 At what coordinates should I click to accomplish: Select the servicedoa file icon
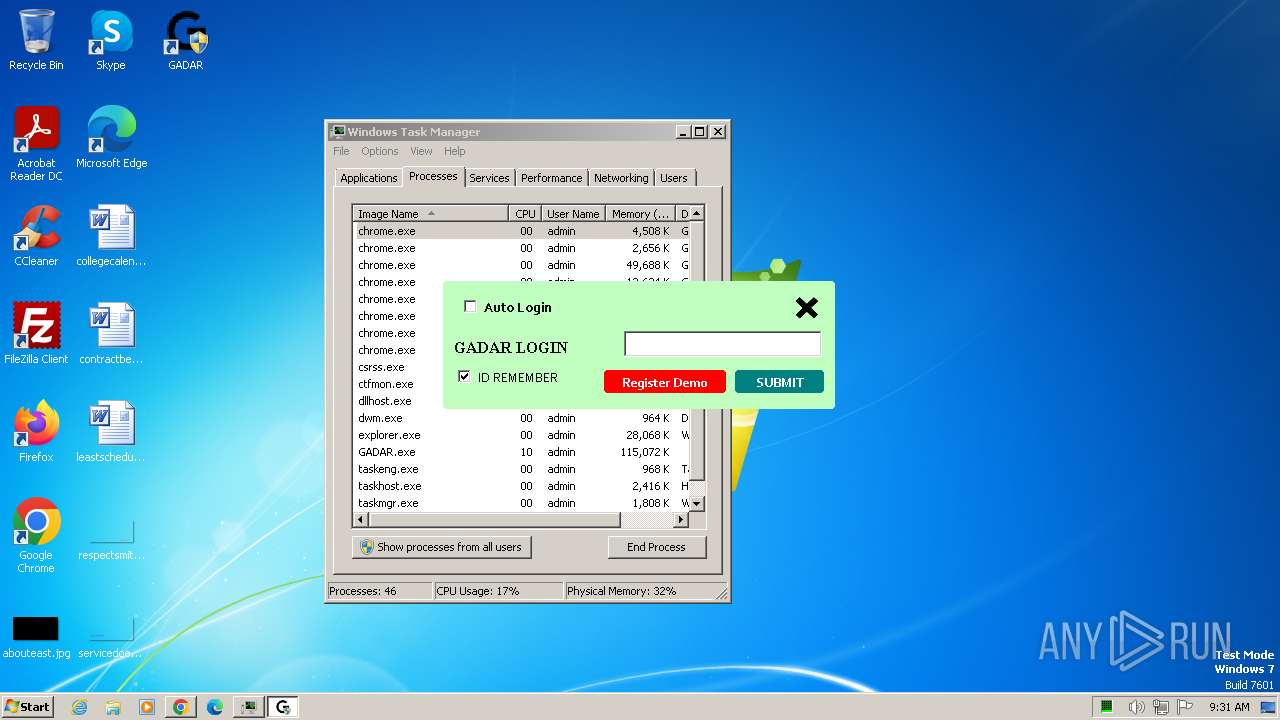(x=111, y=637)
